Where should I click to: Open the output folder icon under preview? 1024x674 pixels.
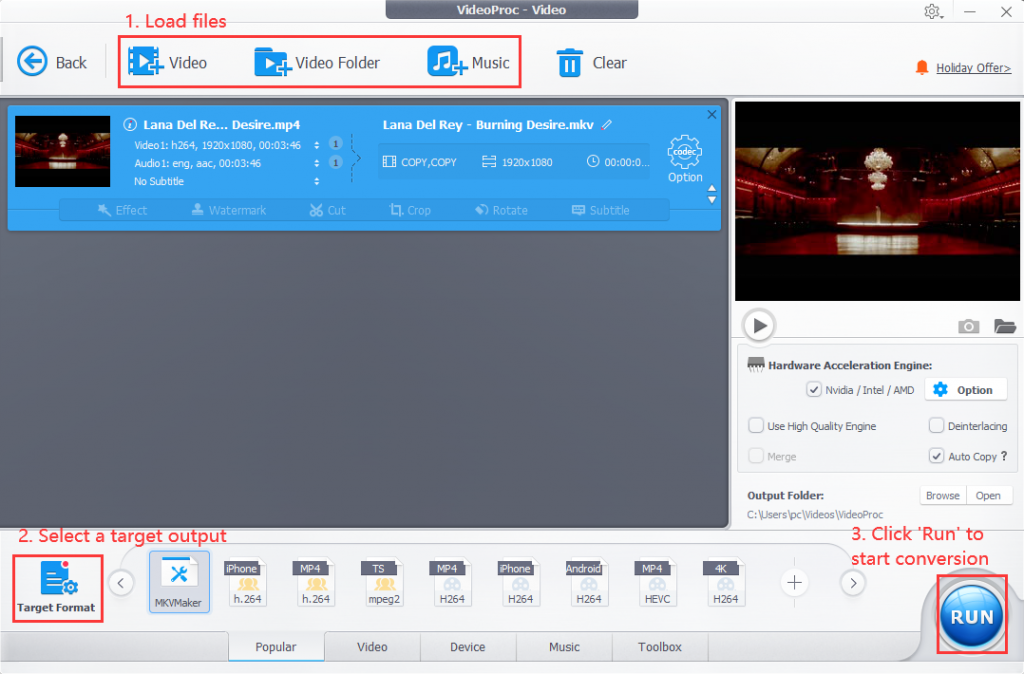[x=1004, y=326]
